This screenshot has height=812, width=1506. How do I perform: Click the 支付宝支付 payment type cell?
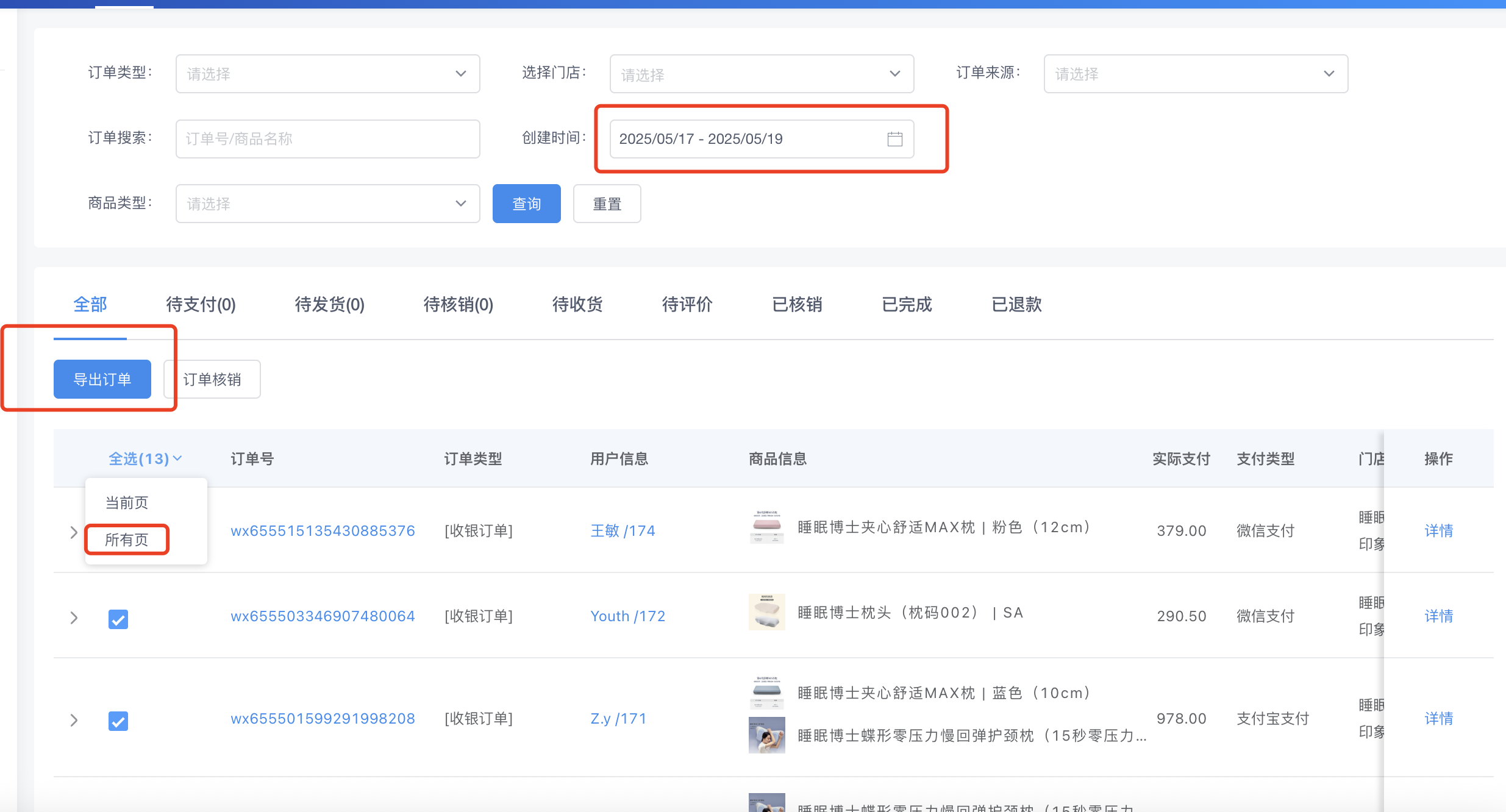click(x=1272, y=719)
